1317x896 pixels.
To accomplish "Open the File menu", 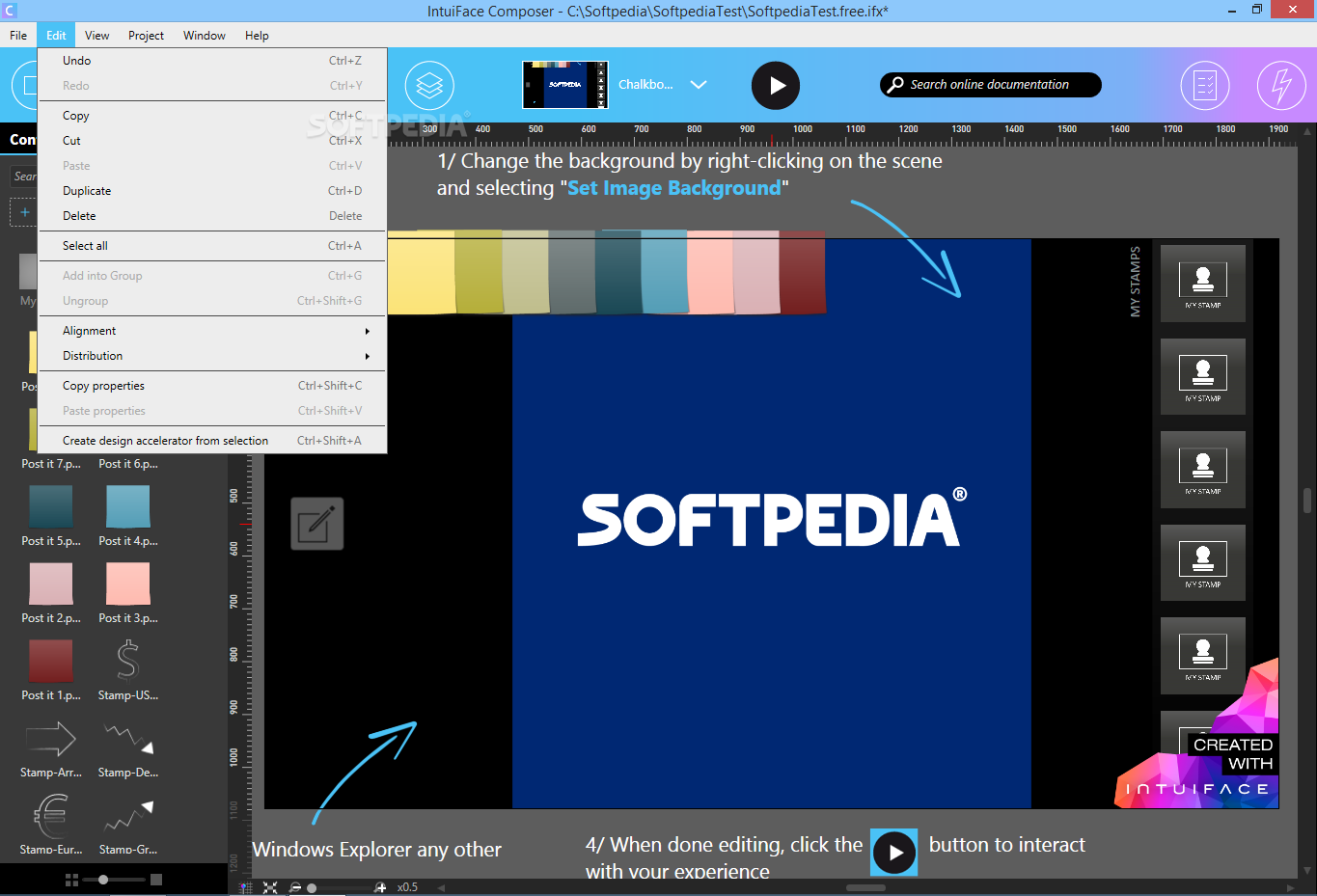I will (x=18, y=36).
